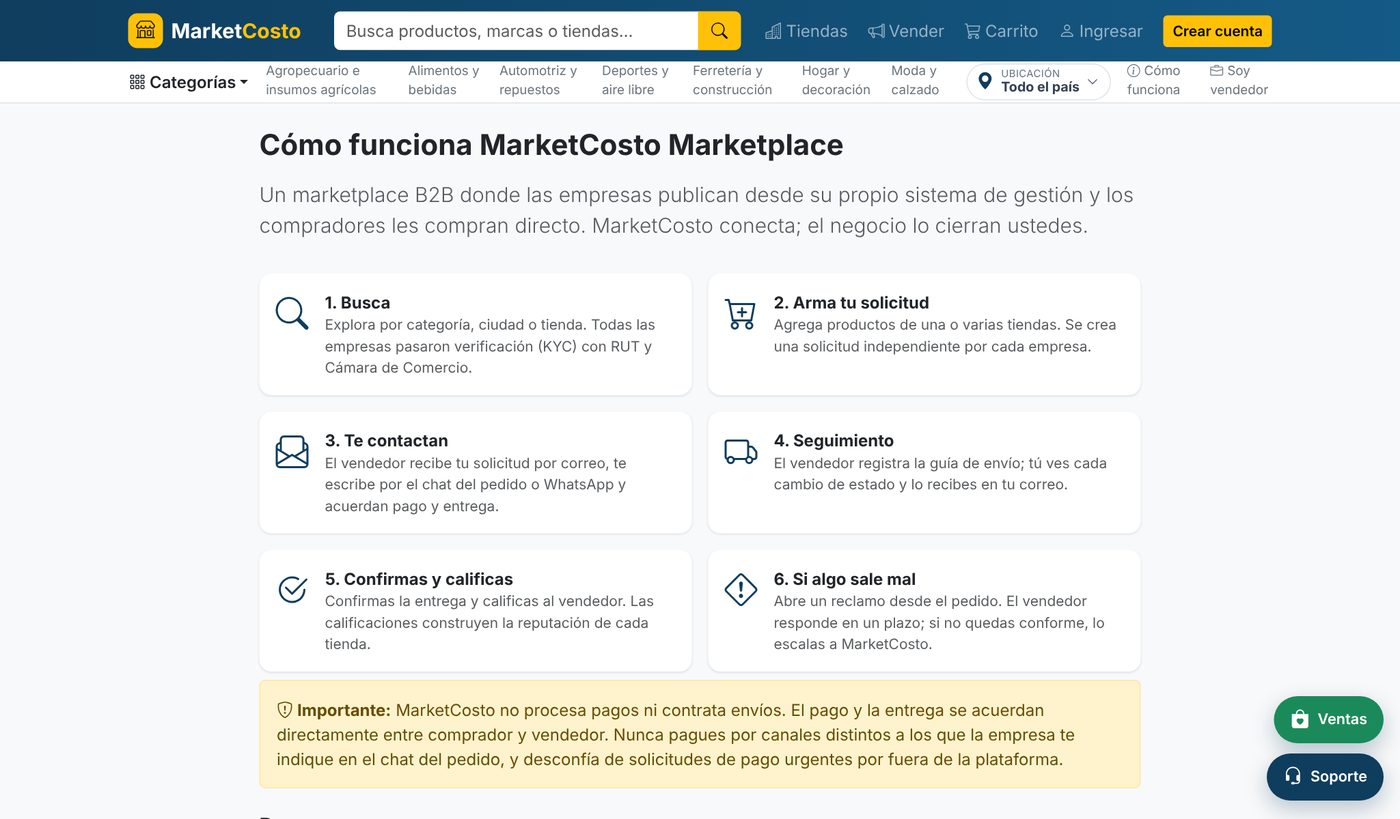Click the floating Ventas button

(1328, 719)
